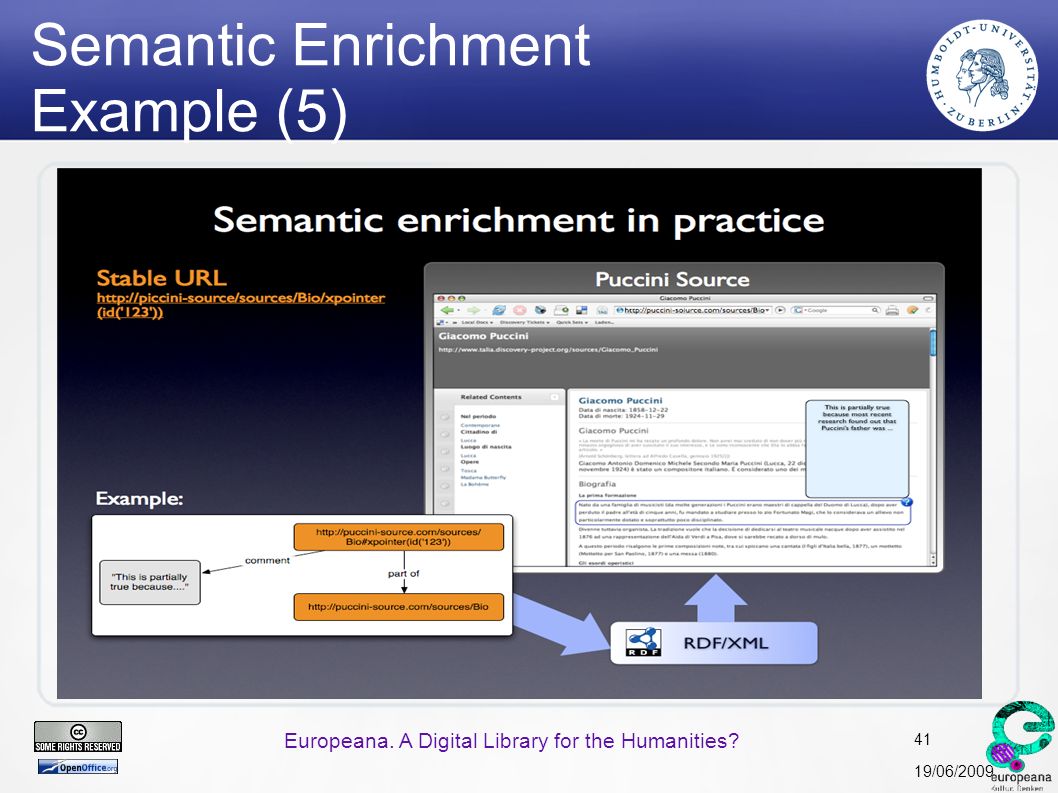This screenshot has height=793, width=1058.
Task: Toggle the circle beside Nel periodo
Action: pos(445,417)
